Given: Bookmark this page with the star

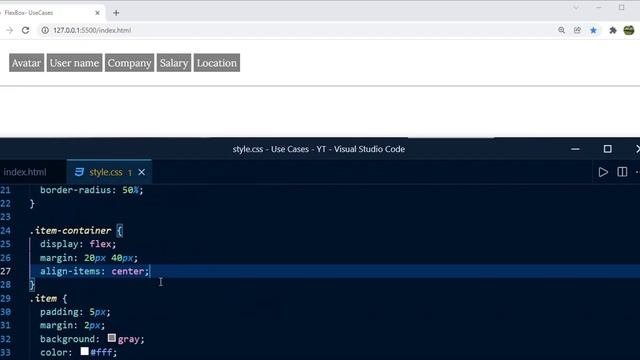Looking at the screenshot, I should pyautogui.click(x=593, y=30).
